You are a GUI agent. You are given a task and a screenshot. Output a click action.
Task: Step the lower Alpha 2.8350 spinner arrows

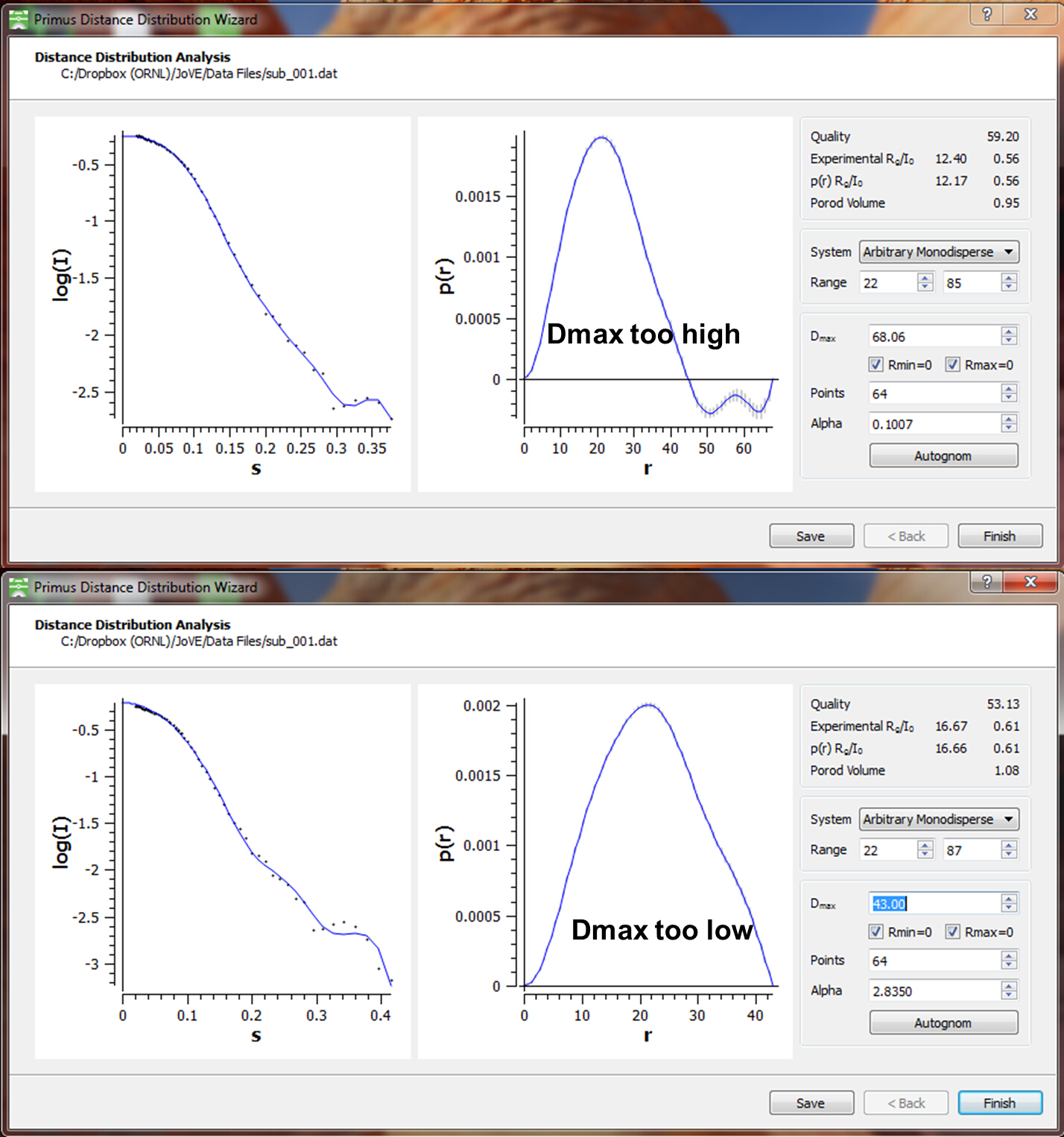click(x=1009, y=991)
